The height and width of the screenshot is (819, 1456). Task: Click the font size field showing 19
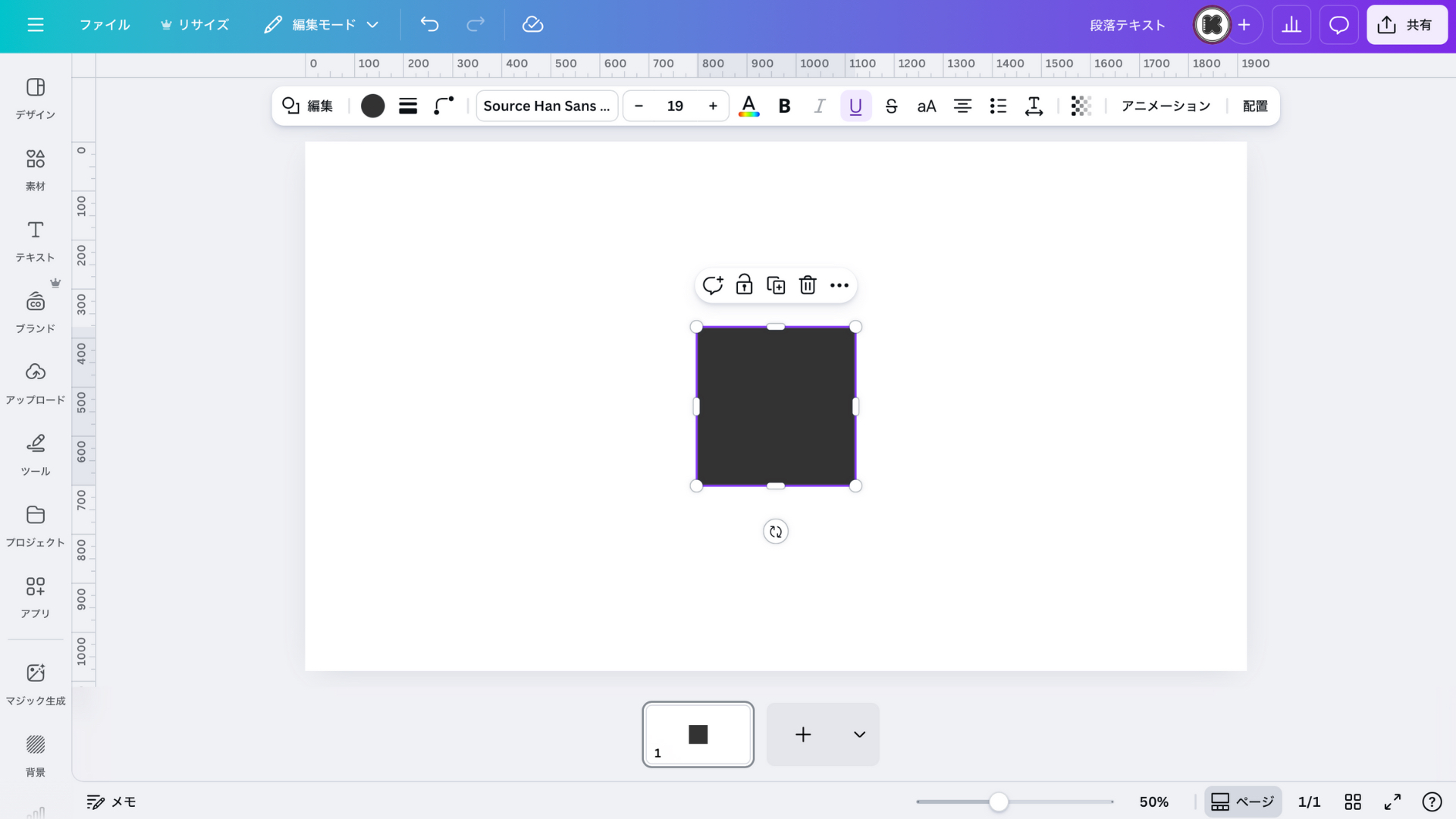(675, 106)
